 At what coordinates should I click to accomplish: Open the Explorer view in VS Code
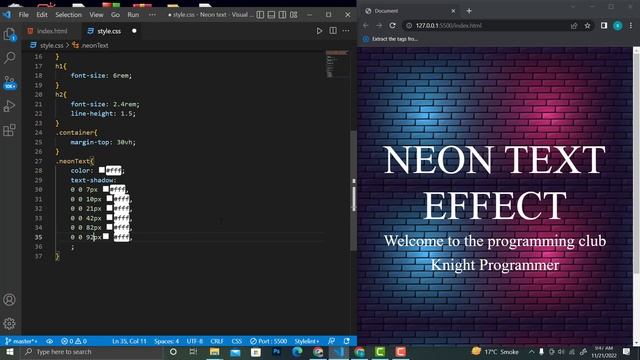9,34
